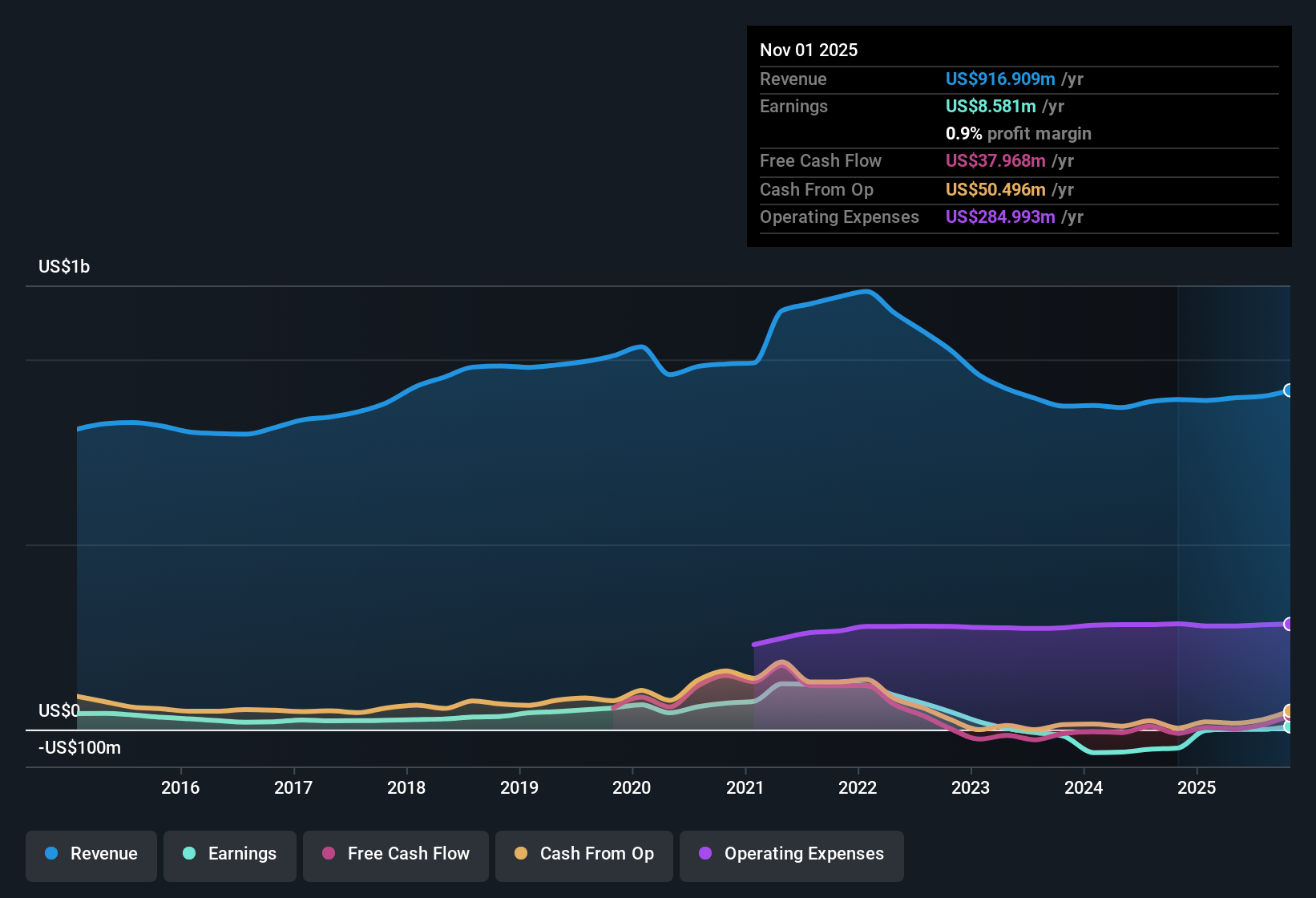Click the teal Earnings dot icon
This screenshot has height=898, width=1316.
point(188,854)
